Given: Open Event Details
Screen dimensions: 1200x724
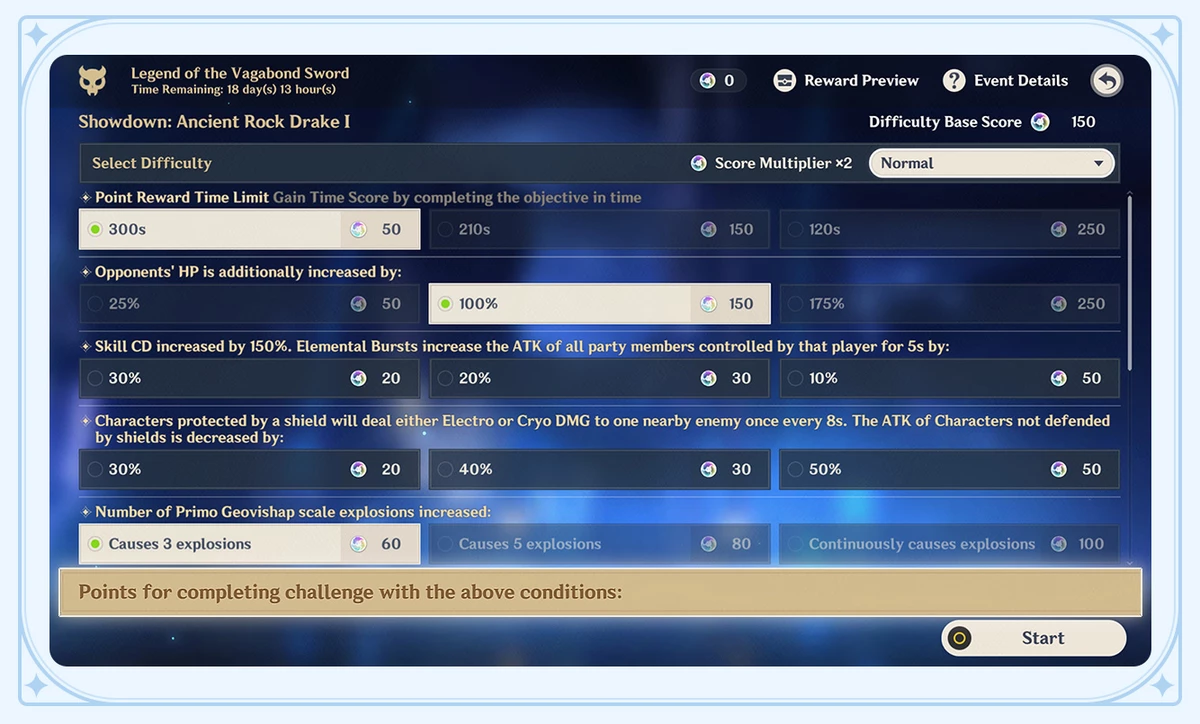Looking at the screenshot, I should (1006, 81).
